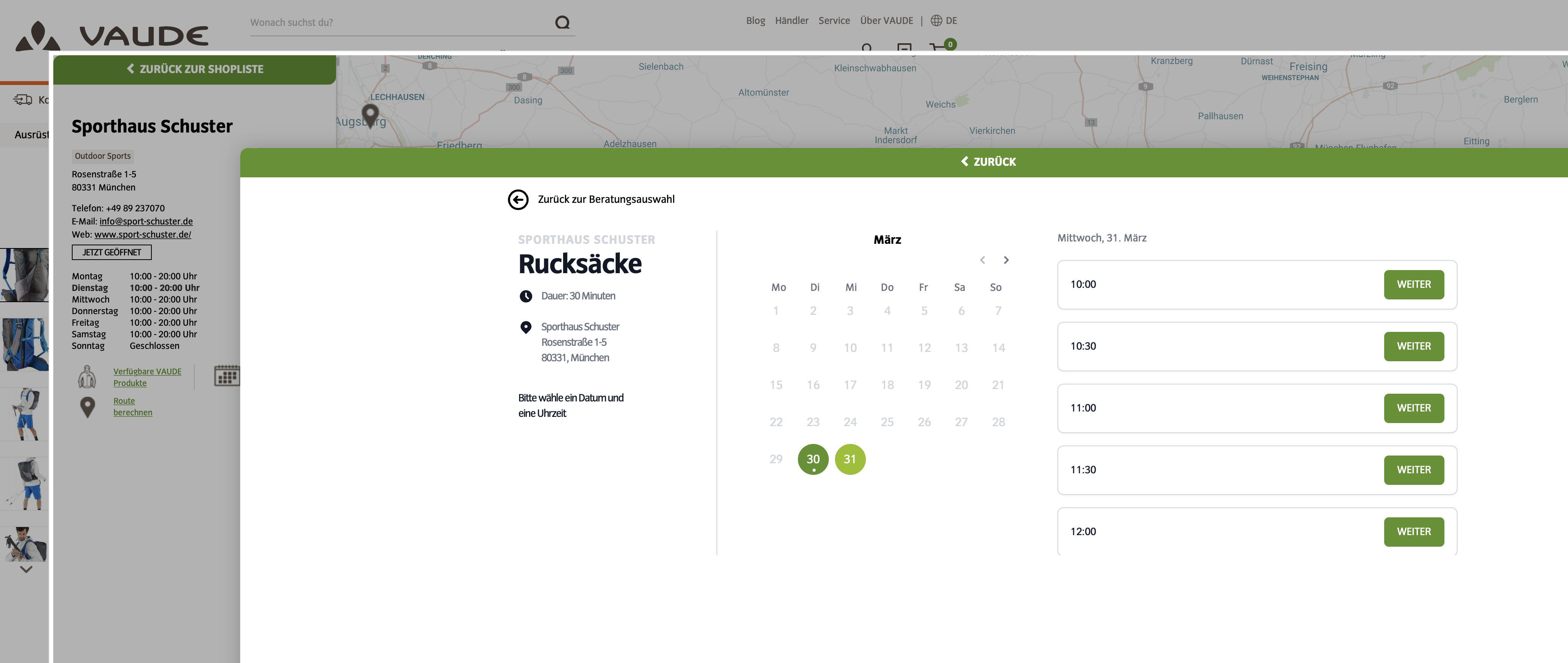Open the Über VAUDE menu item
The width and height of the screenshot is (1568, 663).
tap(886, 21)
